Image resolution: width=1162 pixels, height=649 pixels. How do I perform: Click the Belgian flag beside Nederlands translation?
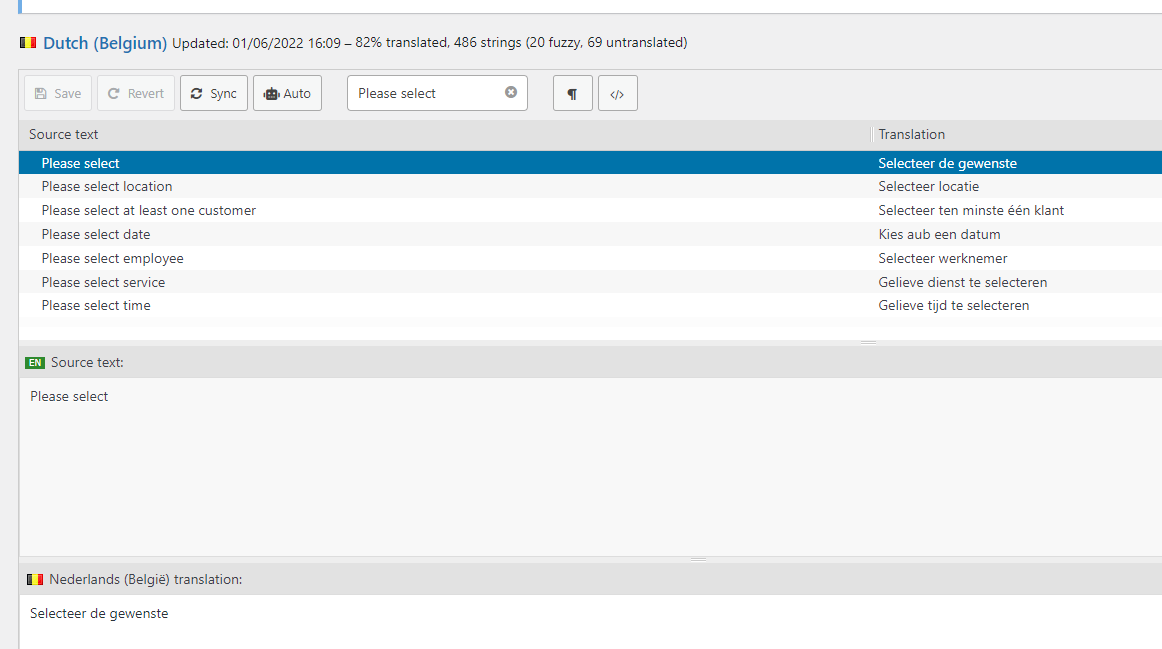(x=35, y=579)
